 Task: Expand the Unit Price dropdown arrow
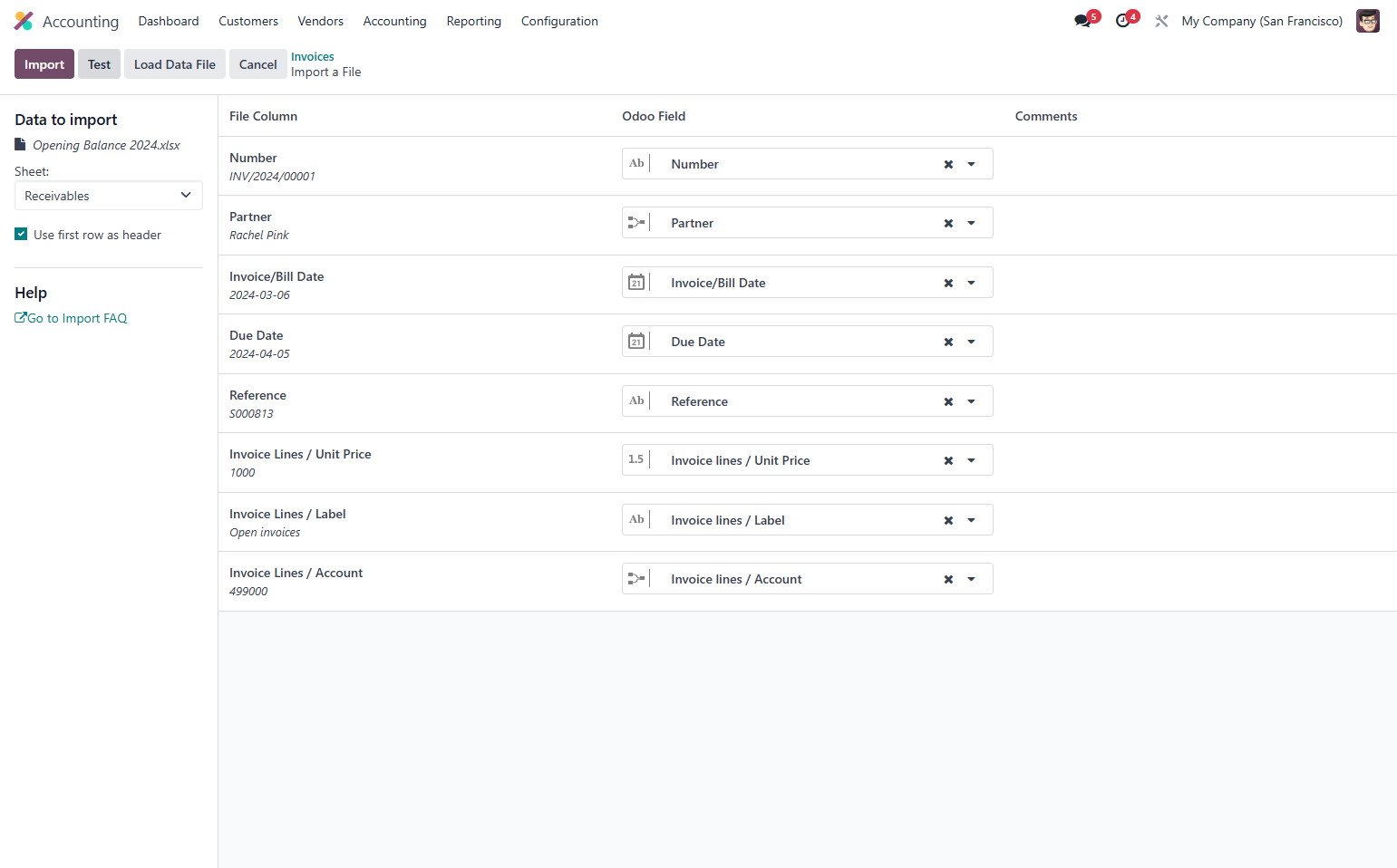point(971,460)
